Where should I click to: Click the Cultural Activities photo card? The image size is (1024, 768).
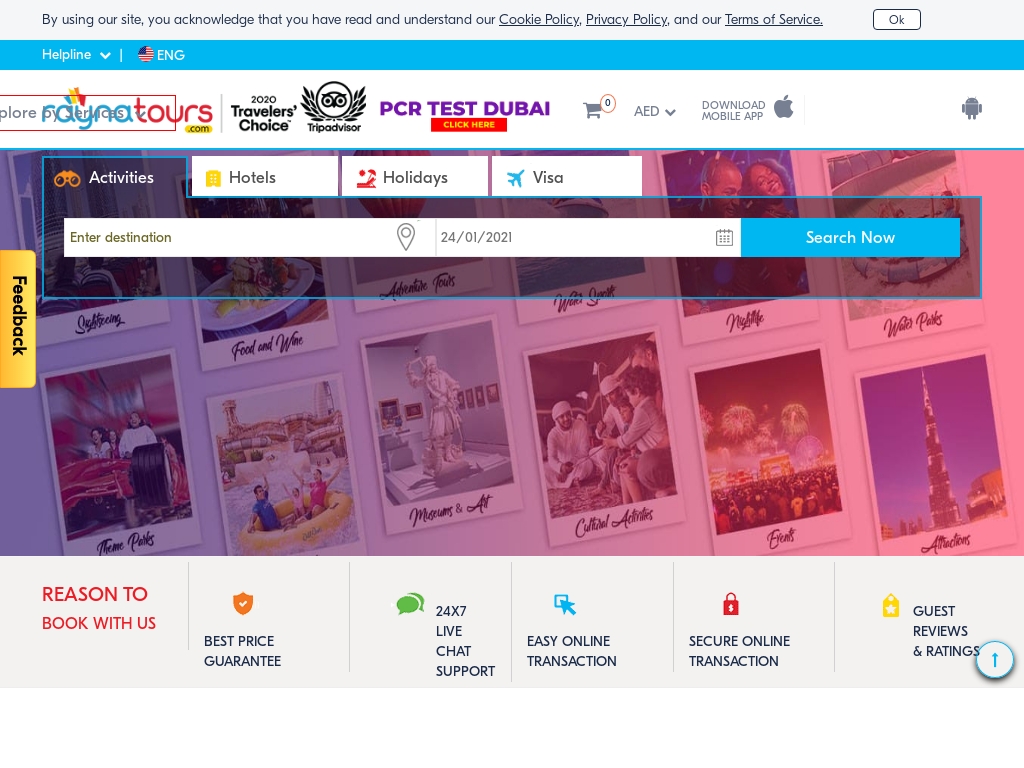pos(604,438)
